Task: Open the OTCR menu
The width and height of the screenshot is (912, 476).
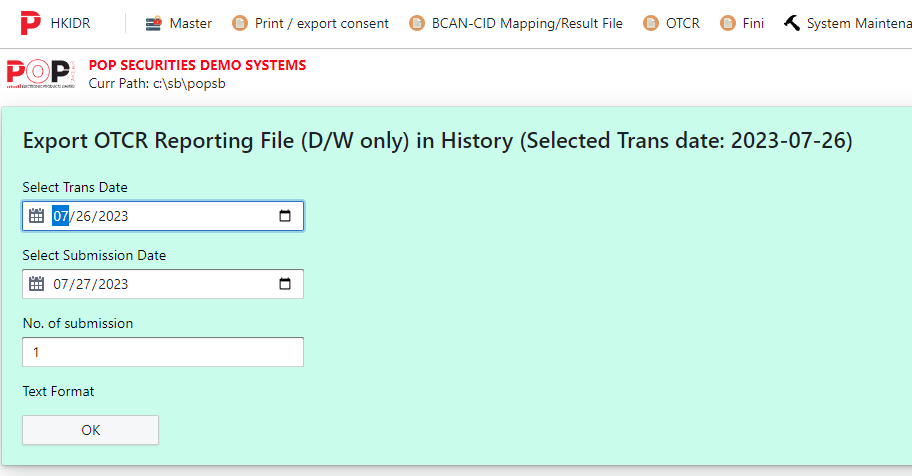Action: 671,23
